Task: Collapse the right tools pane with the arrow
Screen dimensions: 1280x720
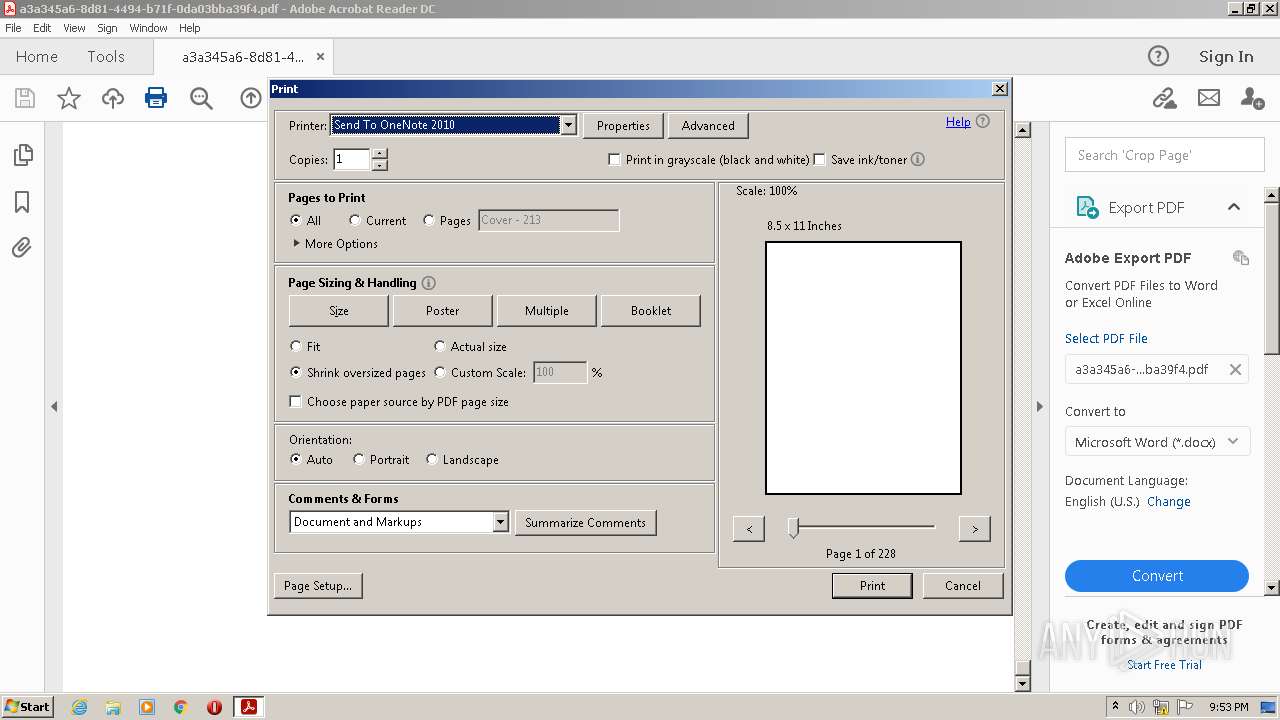Action: pos(1039,406)
